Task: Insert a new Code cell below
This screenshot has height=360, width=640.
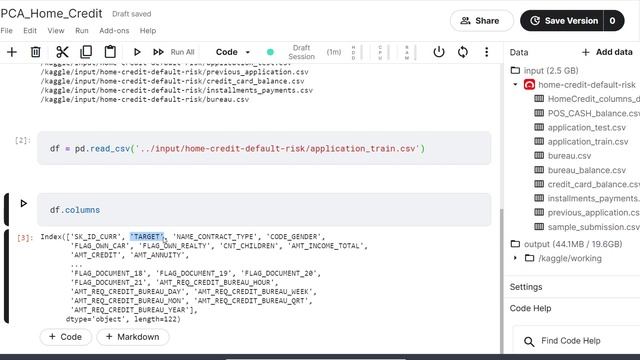Action: click(65, 337)
